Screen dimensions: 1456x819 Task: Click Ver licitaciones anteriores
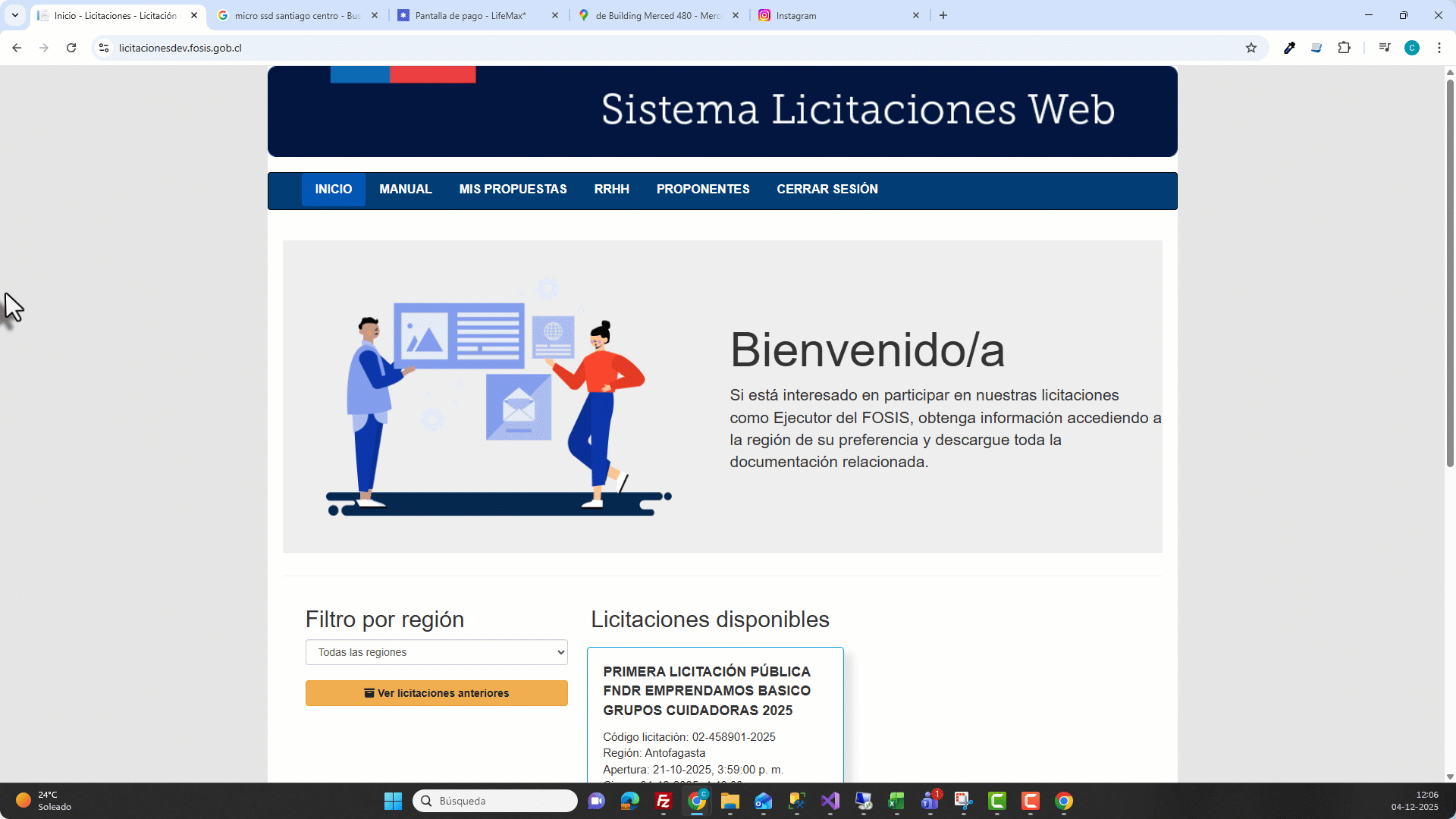436,692
